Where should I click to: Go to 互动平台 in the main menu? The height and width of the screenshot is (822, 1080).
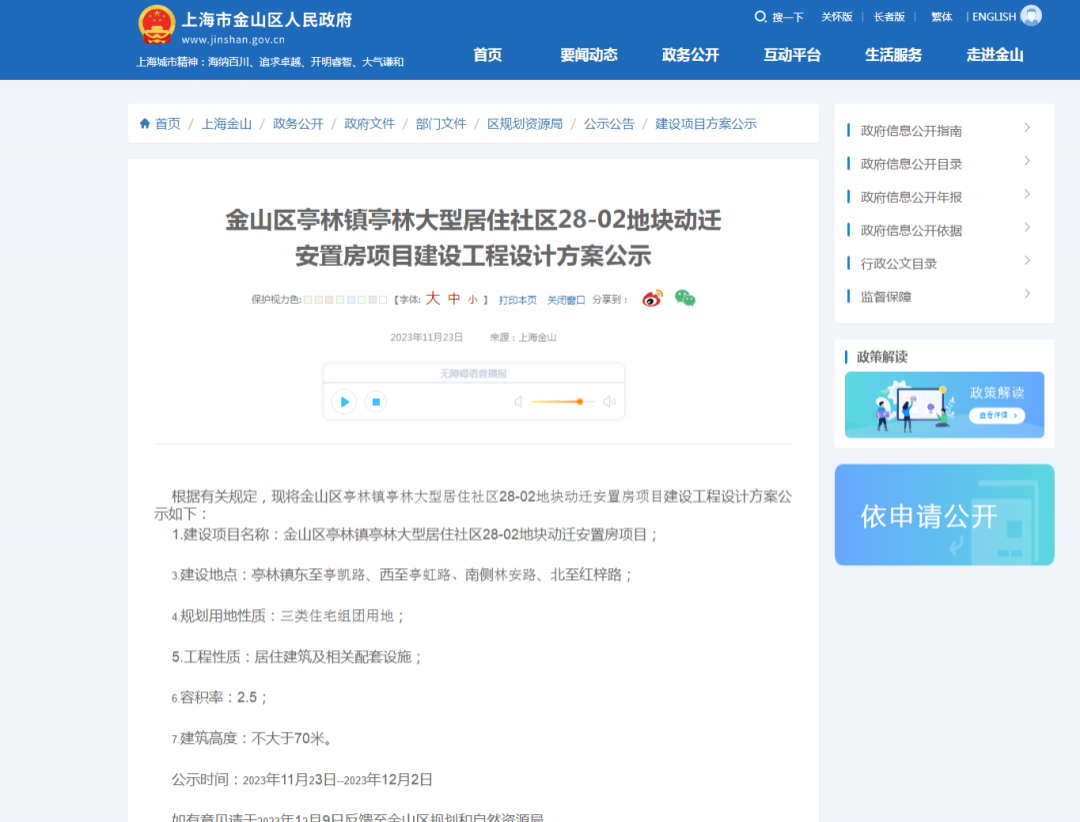(792, 55)
